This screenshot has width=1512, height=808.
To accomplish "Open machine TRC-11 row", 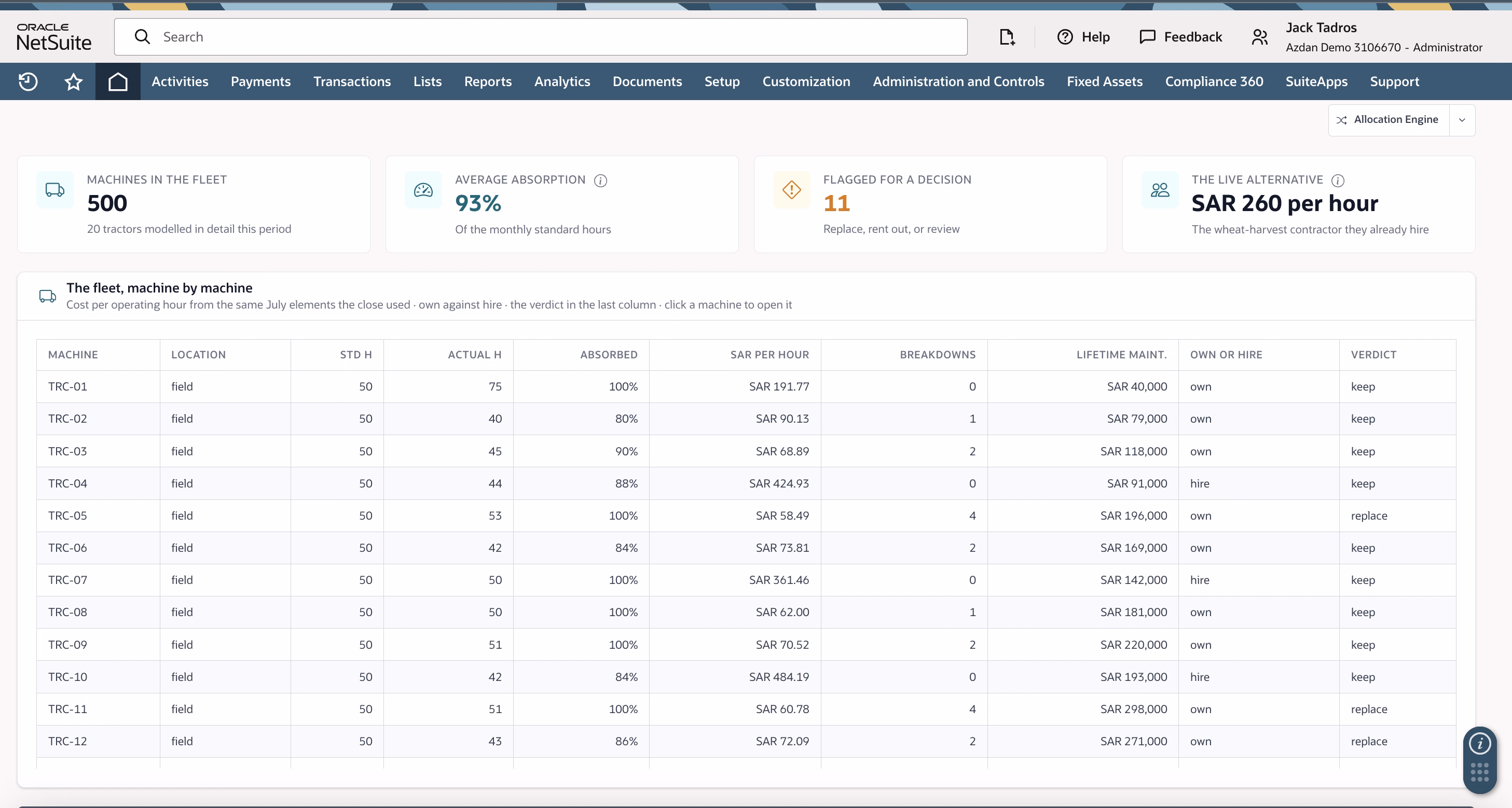I will pyautogui.click(x=746, y=709).
